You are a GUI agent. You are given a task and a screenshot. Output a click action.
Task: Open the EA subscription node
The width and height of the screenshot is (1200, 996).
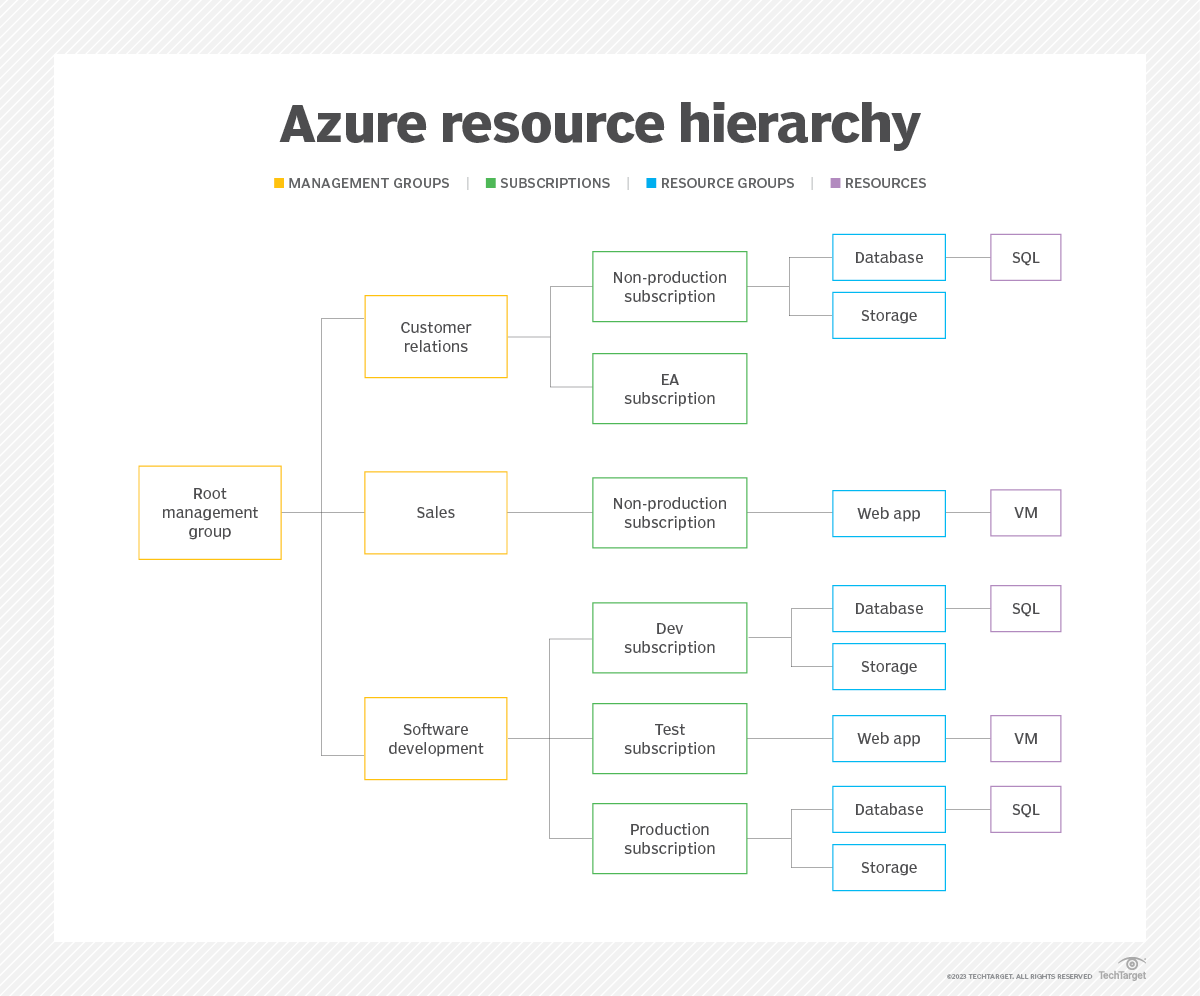pos(669,388)
